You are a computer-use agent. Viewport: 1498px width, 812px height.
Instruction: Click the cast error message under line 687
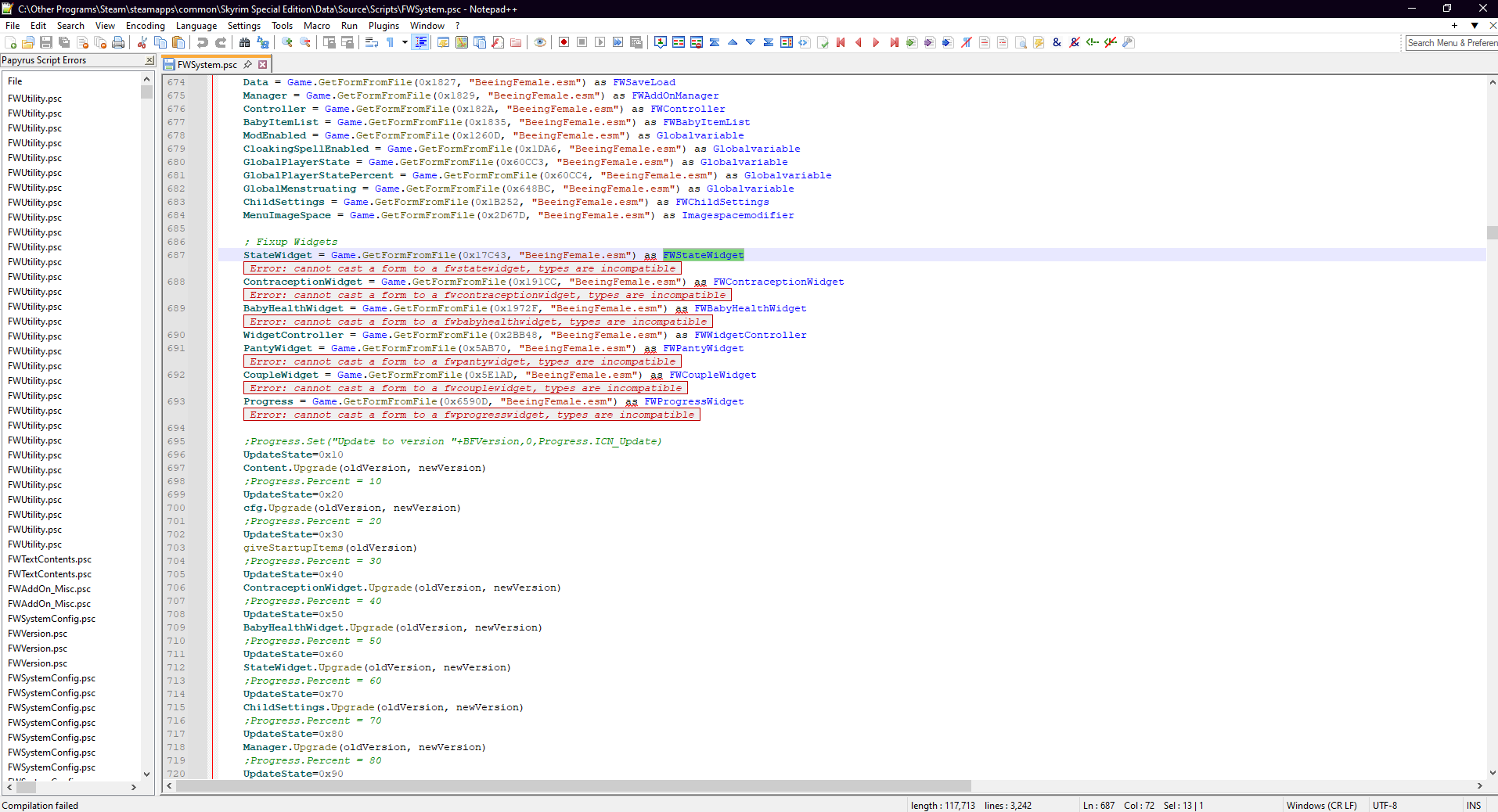point(463,268)
